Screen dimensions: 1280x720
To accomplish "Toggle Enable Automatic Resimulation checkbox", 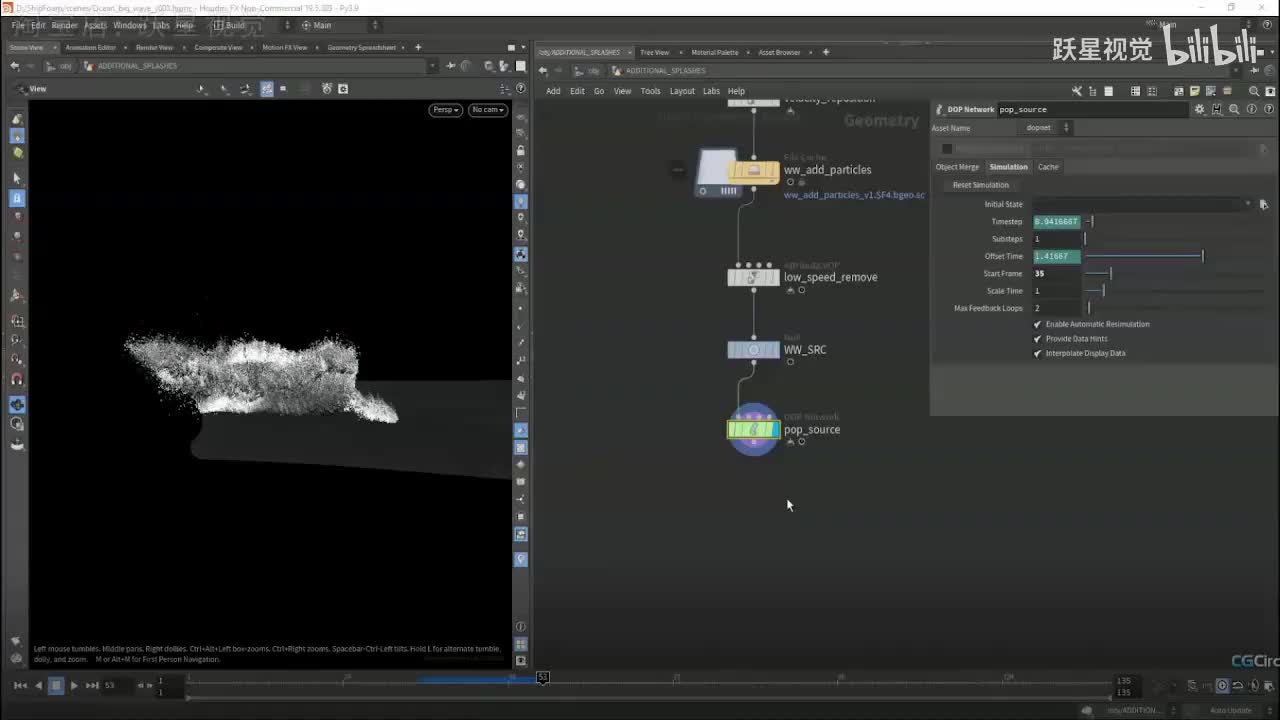I will (x=1037, y=324).
